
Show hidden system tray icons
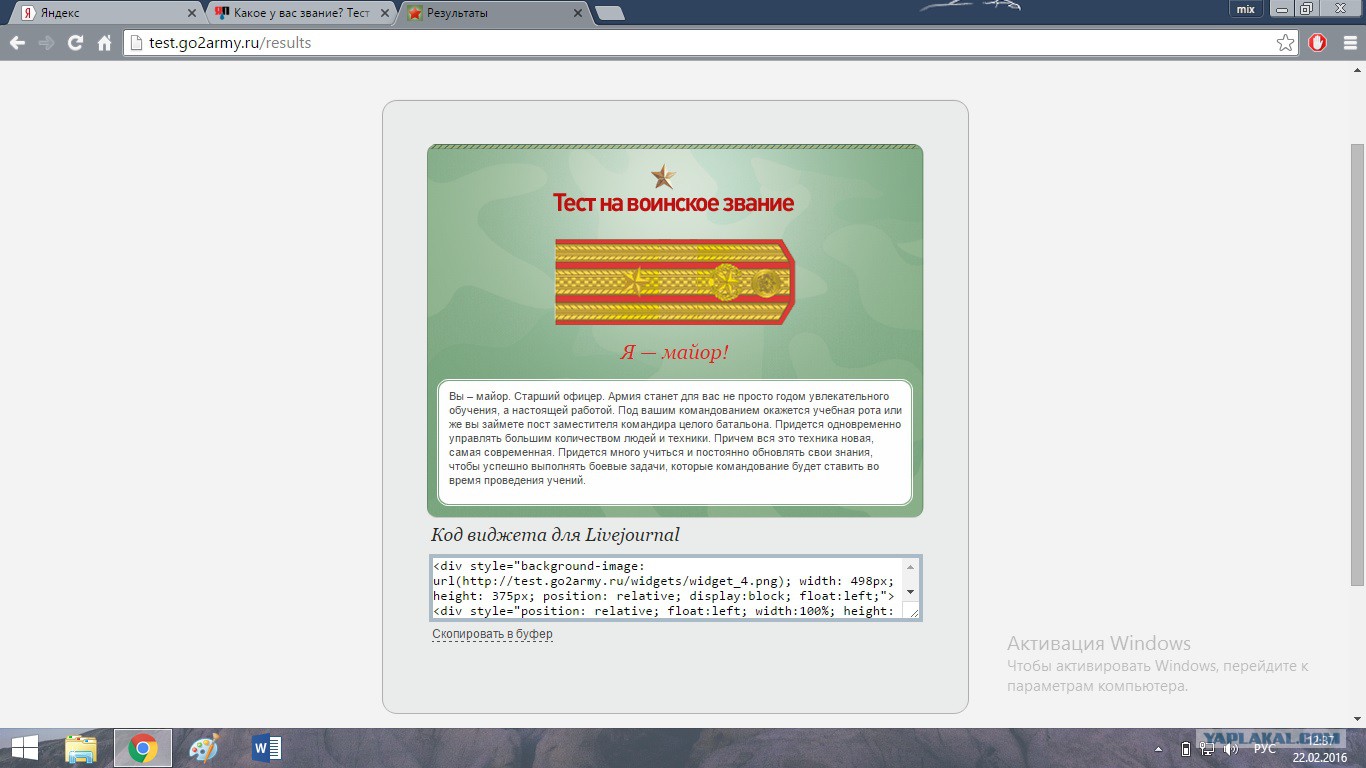(1159, 749)
